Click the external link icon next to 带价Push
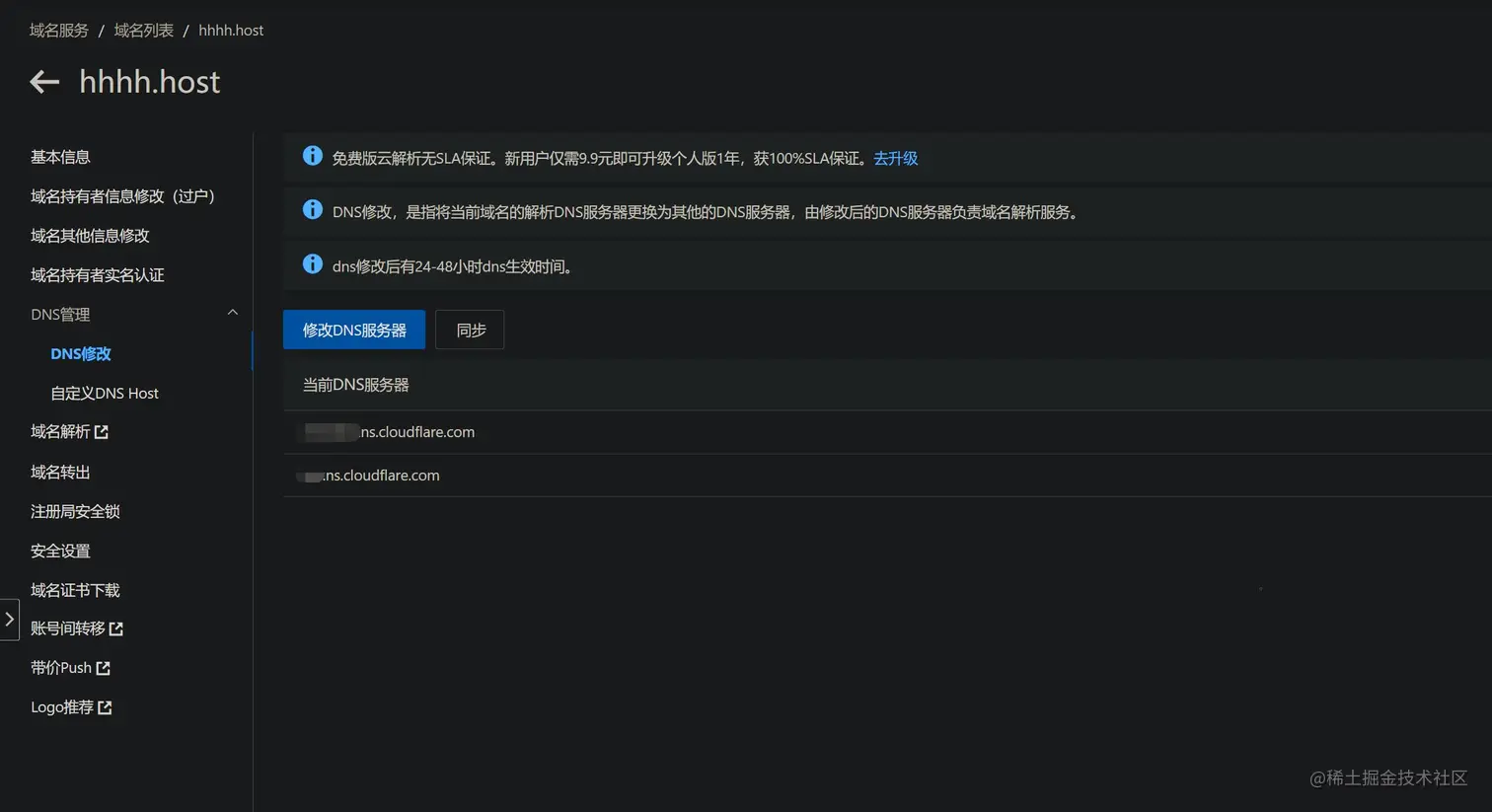 [x=103, y=668]
